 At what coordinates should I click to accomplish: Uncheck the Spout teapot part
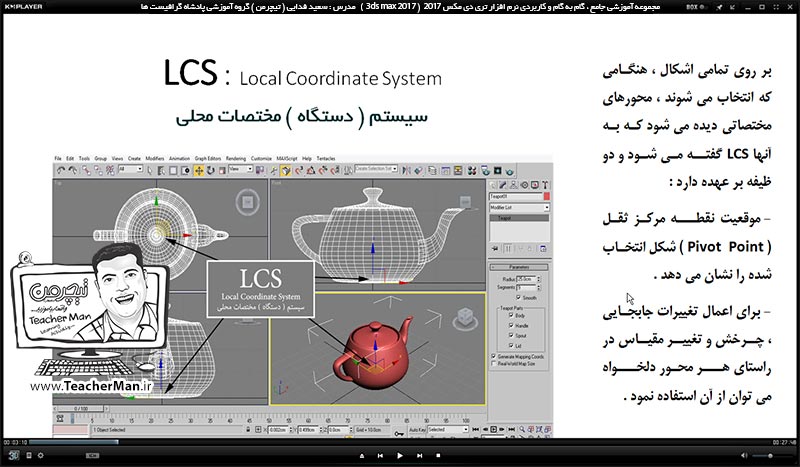pyautogui.click(x=511, y=335)
